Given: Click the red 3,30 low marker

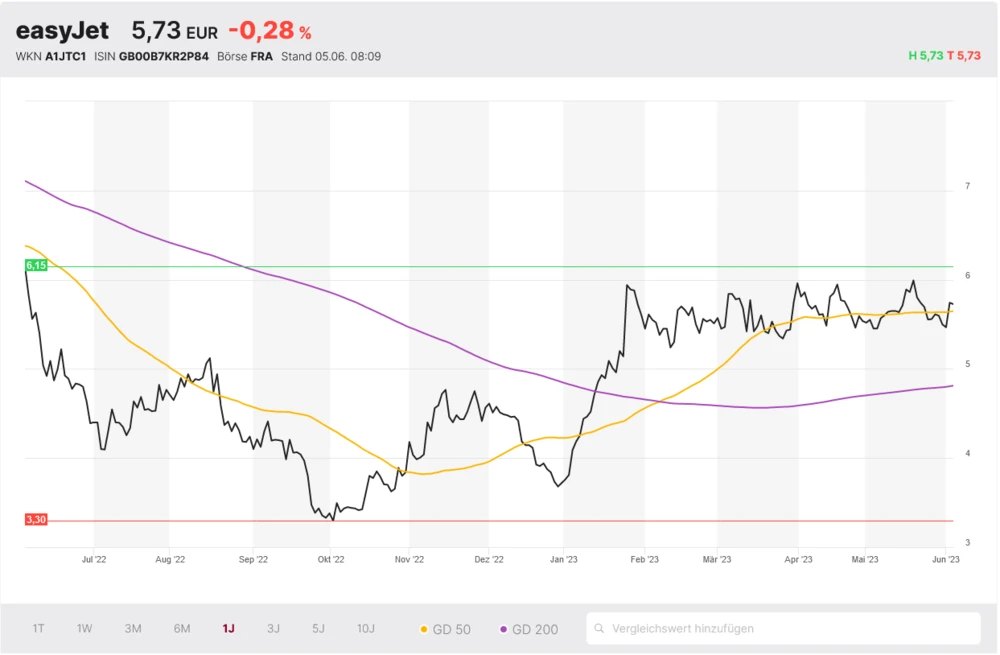Looking at the screenshot, I should (x=36, y=519).
